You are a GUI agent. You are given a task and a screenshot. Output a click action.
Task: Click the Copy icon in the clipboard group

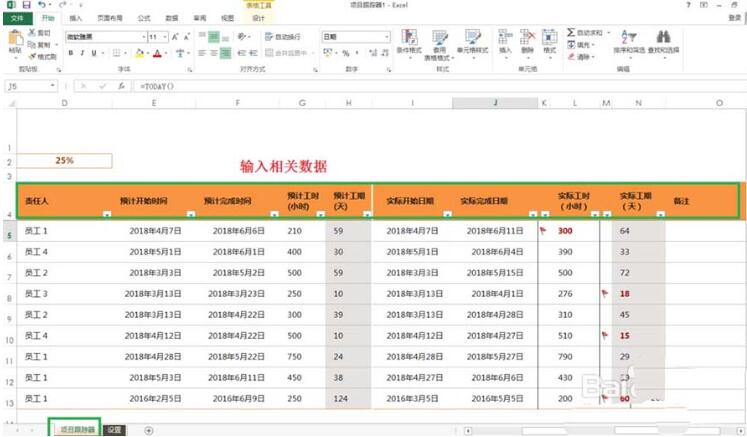[x=32, y=44]
